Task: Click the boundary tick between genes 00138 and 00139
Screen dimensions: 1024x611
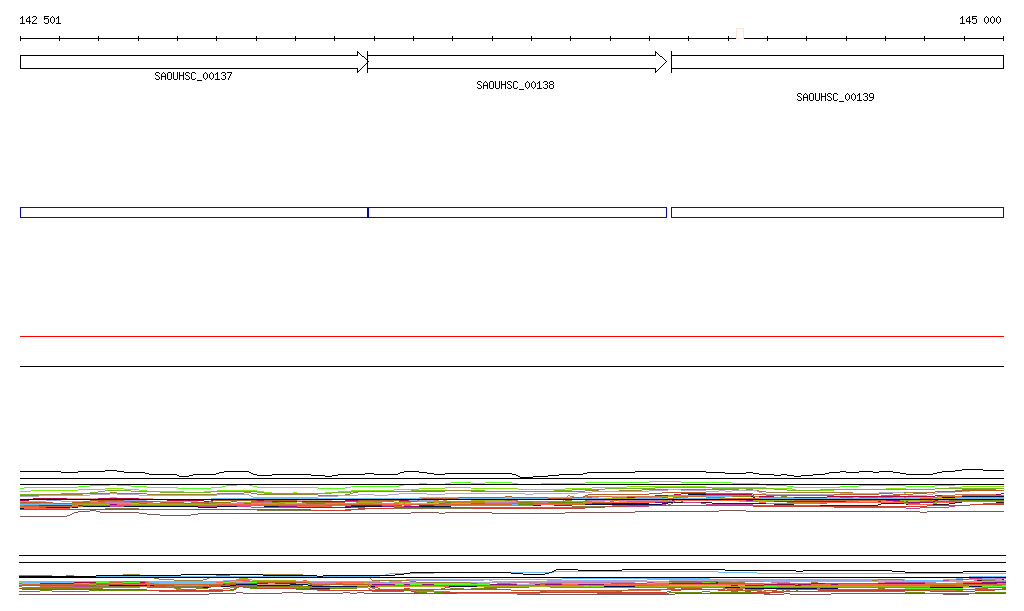Action: (671, 62)
